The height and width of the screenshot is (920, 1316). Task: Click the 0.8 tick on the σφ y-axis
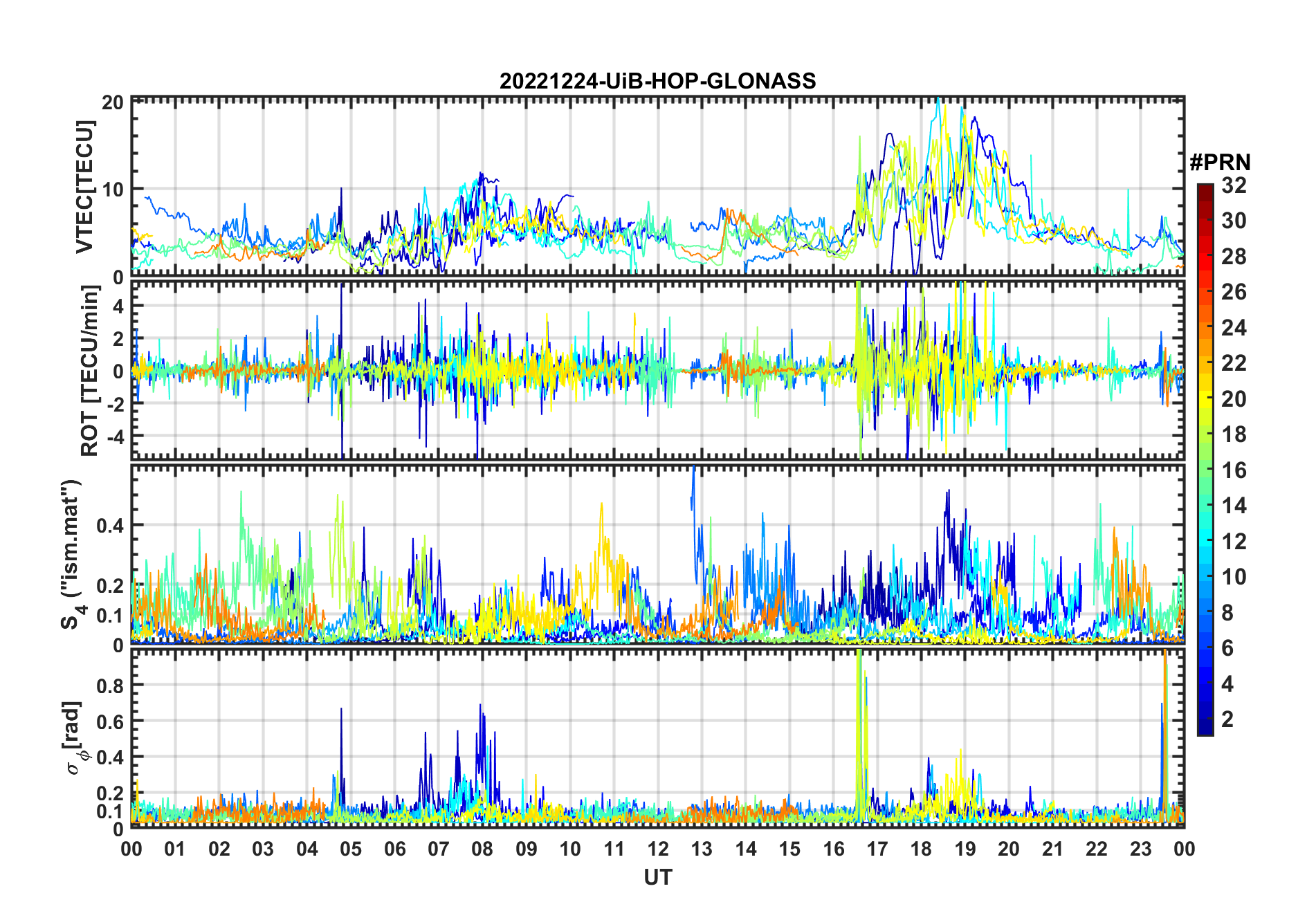[x=109, y=686]
